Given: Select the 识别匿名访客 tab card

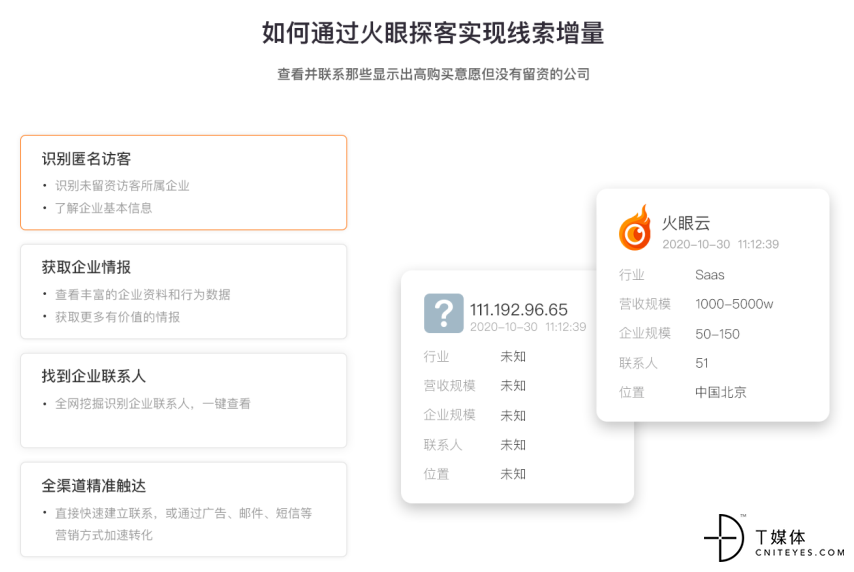Looking at the screenshot, I should [184, 182].
